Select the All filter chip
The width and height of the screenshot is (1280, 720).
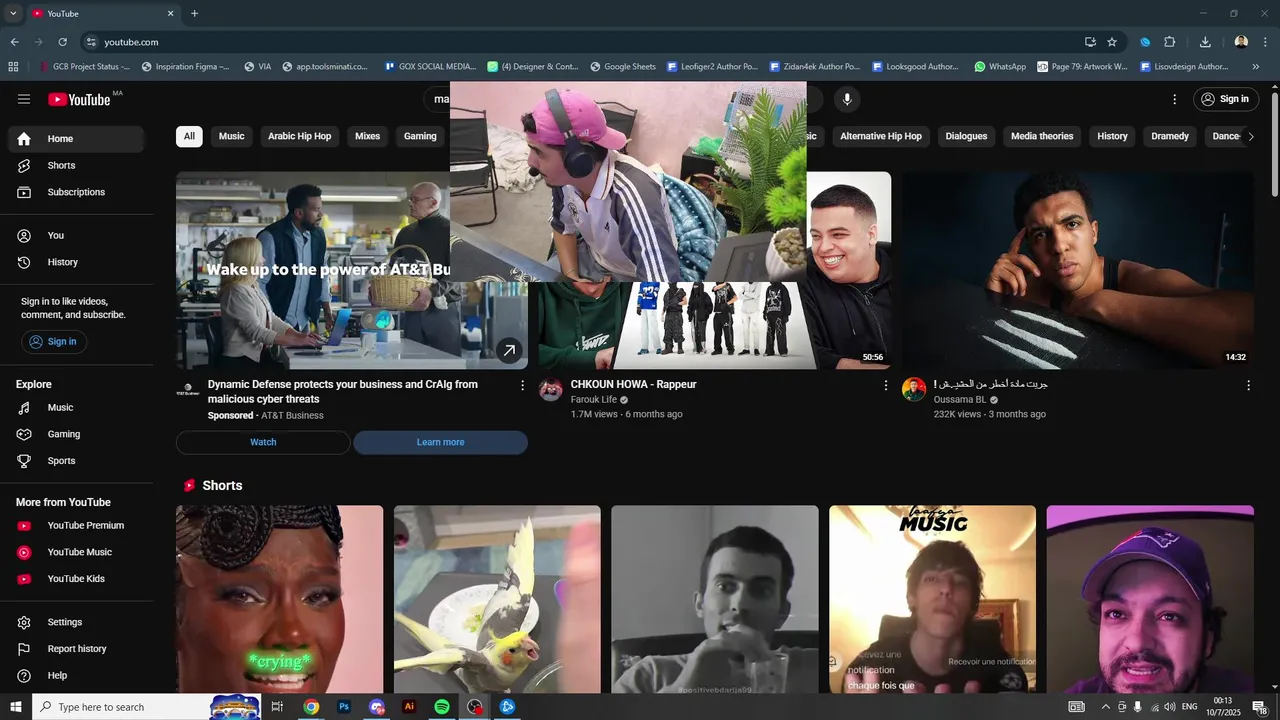[189, 136]
